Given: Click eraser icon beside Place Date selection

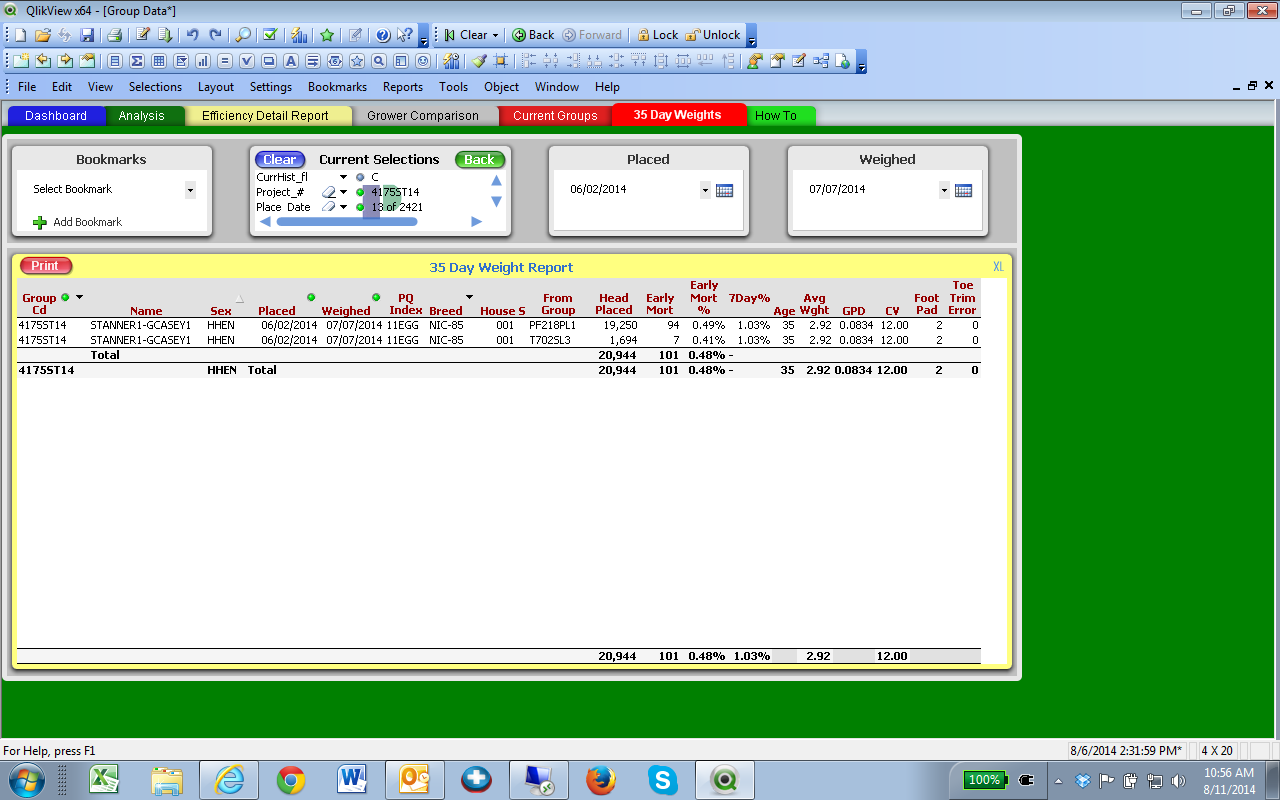Looking at the screenshot, I should click(x=328, y=207).
